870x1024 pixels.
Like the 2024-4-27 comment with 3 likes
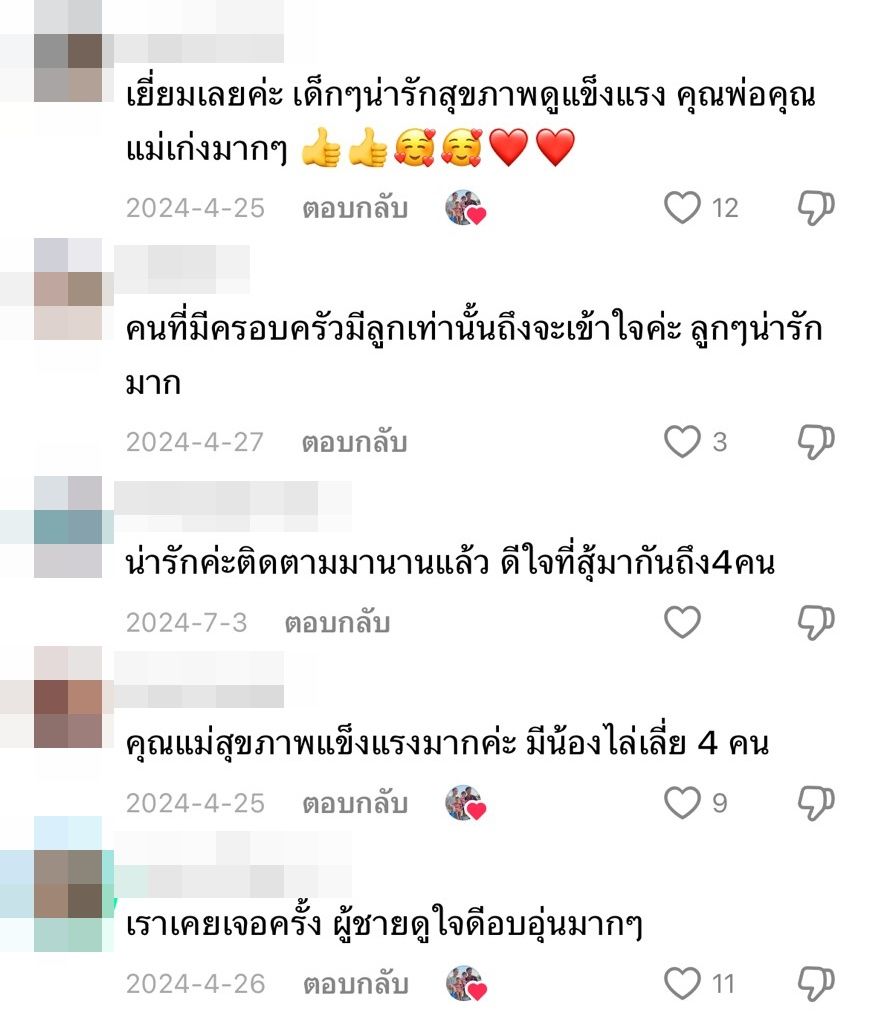[x=682, y=441]
